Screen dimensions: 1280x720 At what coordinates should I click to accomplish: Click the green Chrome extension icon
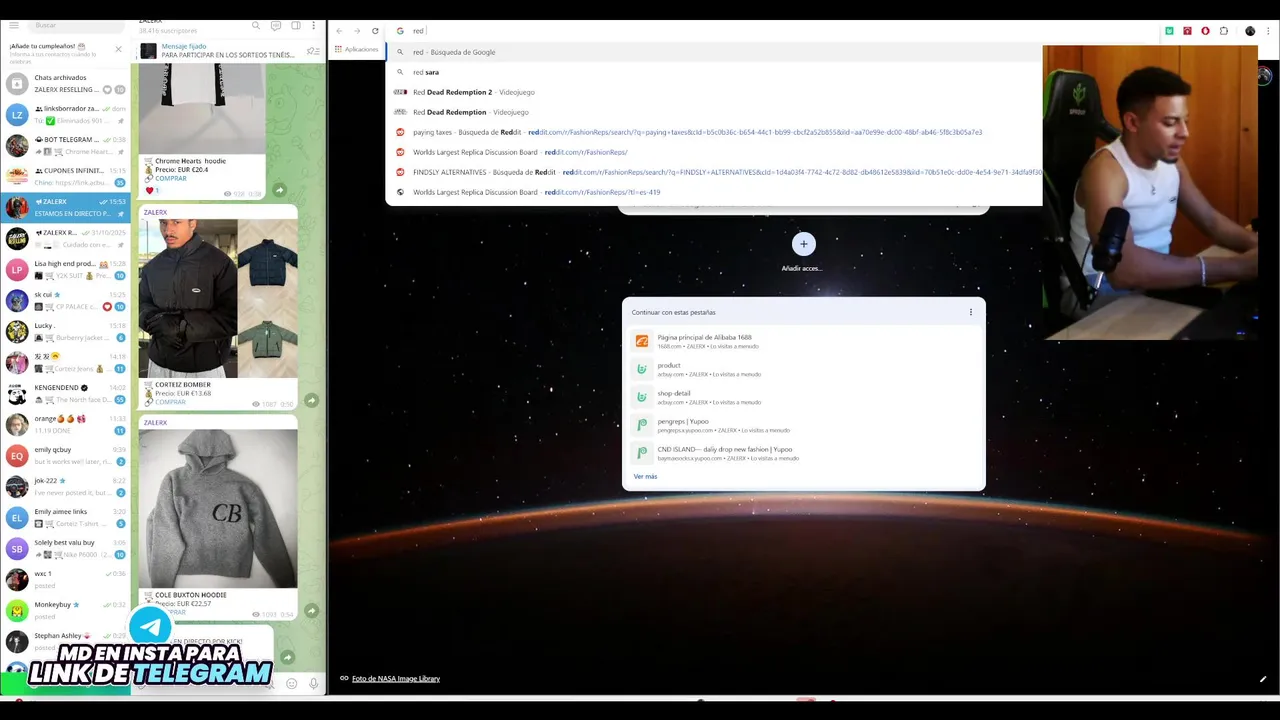1169,31
